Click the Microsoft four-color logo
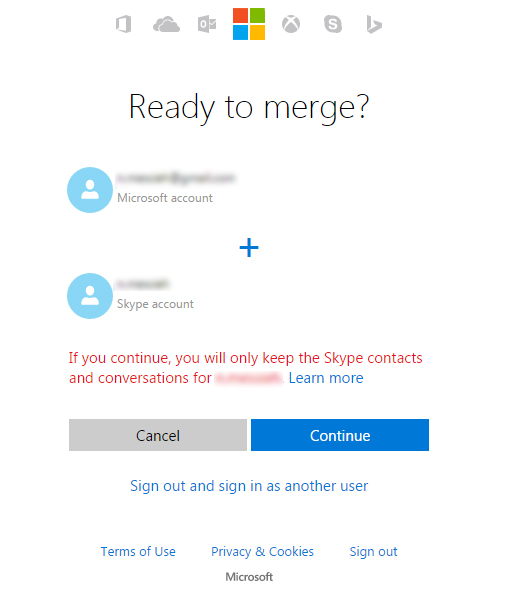This screenshot has width=530, height=592. (249, 24)
